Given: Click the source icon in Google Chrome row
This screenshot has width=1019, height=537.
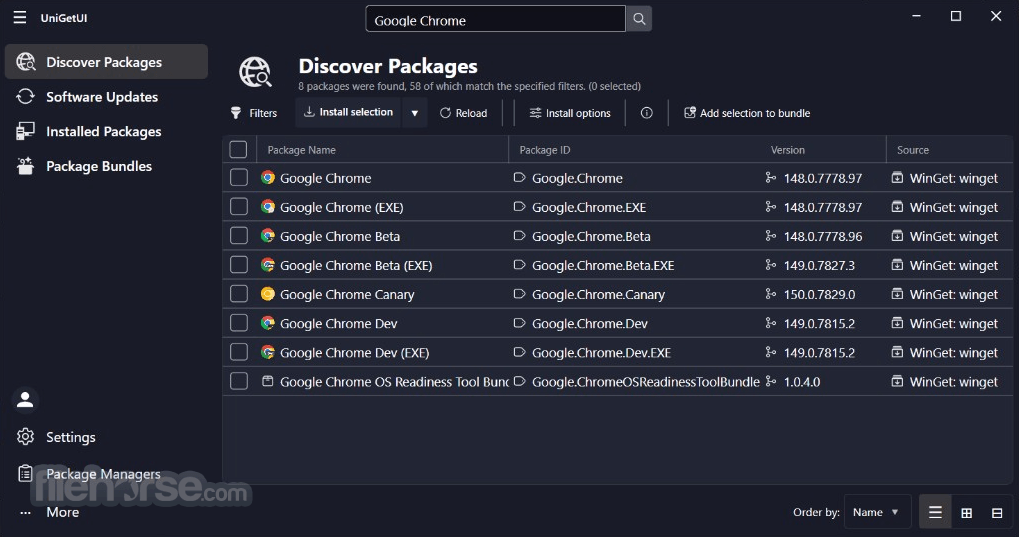Looking at the screenshot, I should pyautogui.click(x=897, y=177).
